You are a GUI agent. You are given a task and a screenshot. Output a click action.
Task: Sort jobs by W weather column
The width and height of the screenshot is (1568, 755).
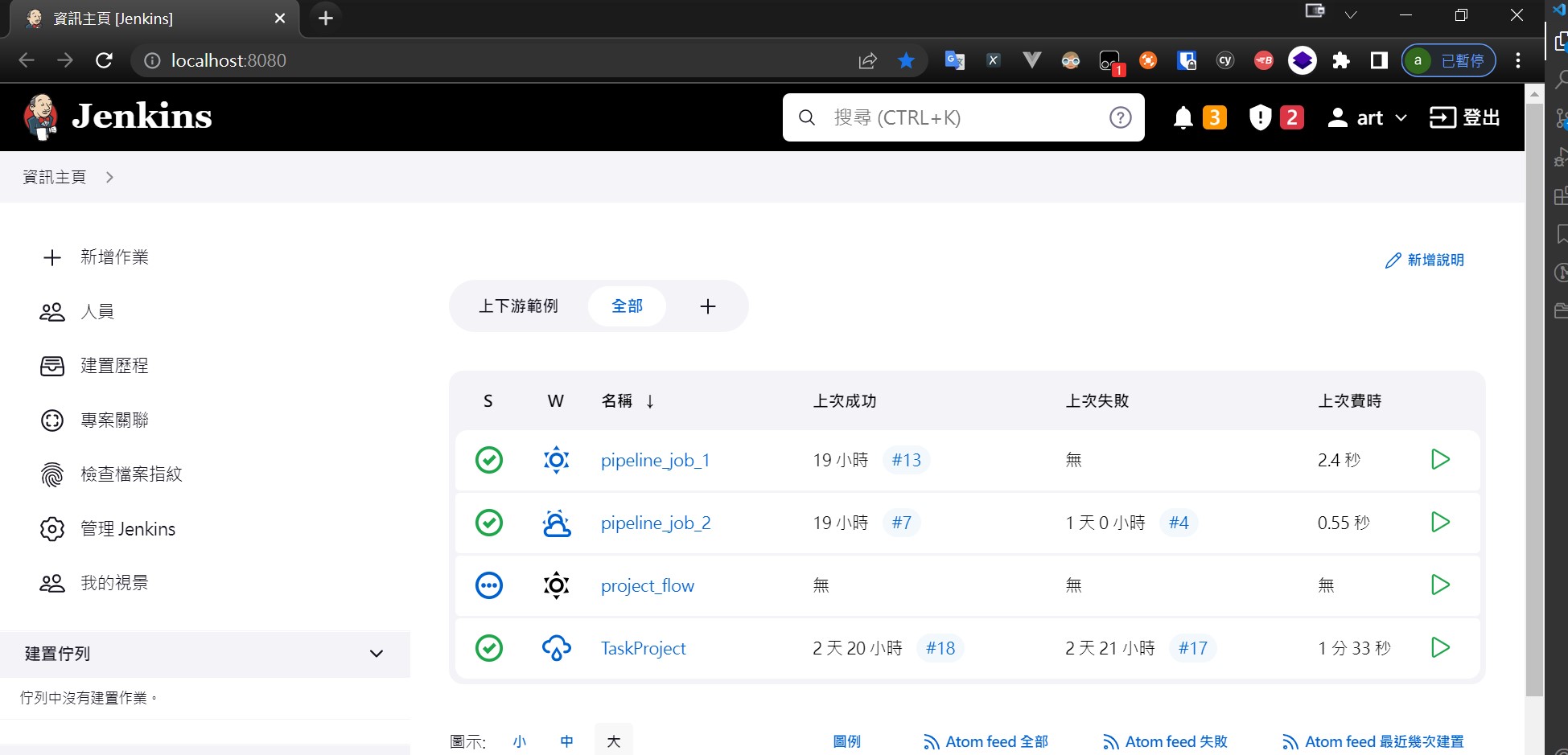point(555,401)
